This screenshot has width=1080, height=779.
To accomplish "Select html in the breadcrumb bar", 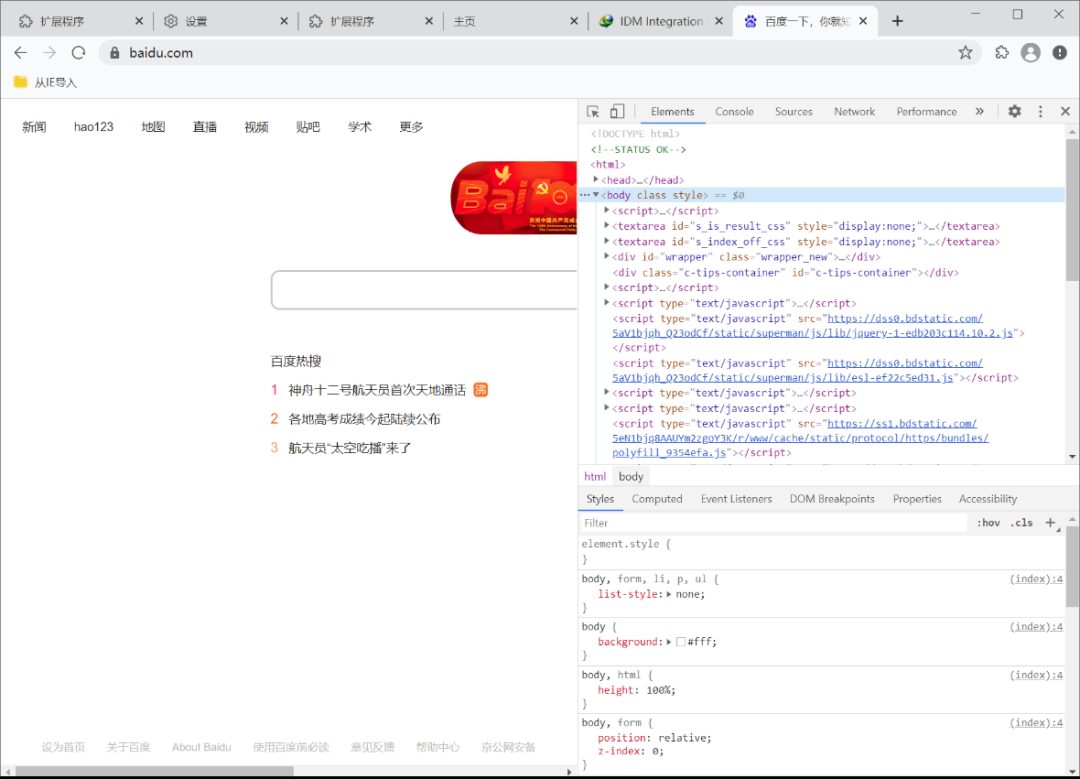I will point(595,477).
